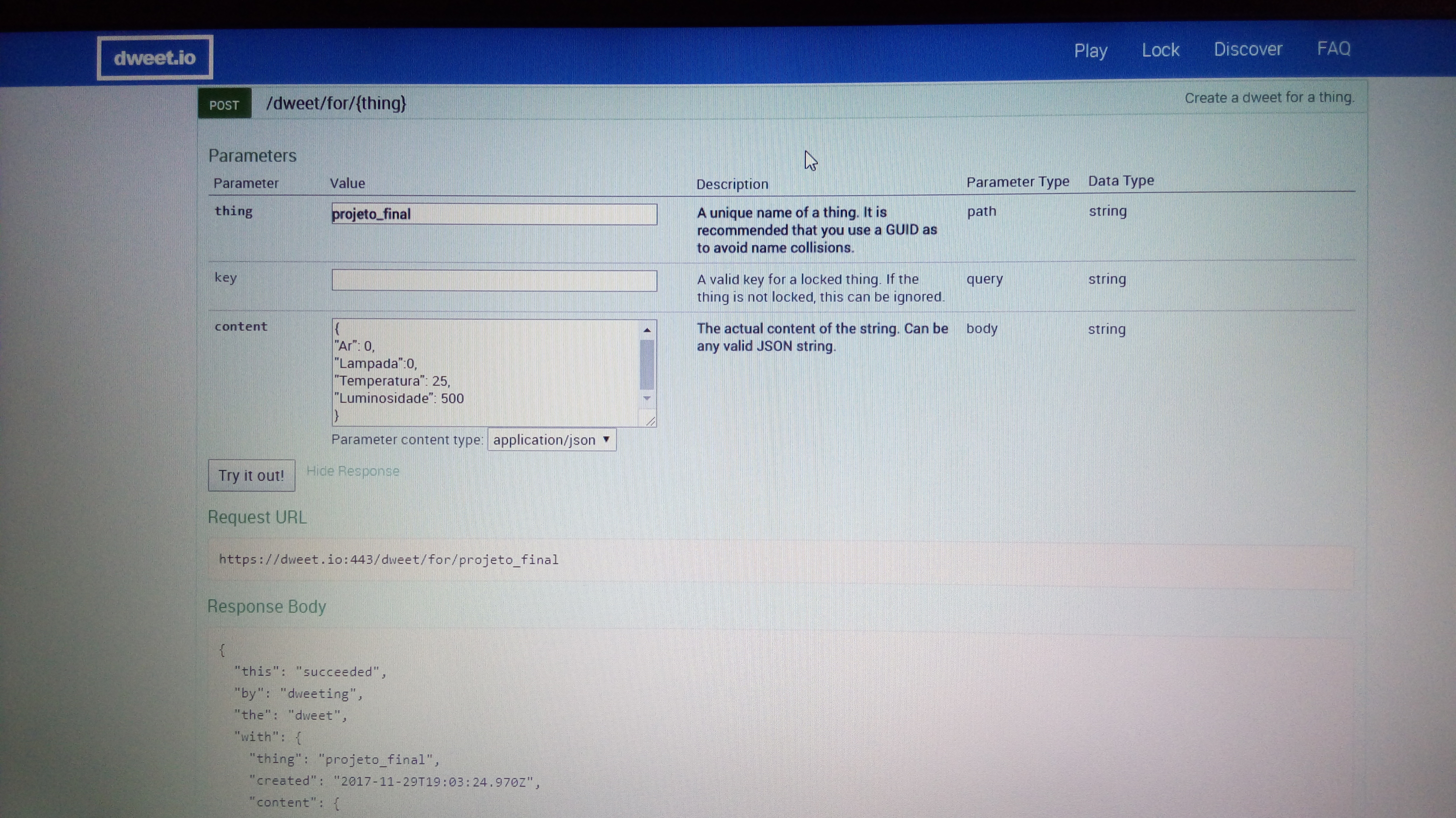Click the 'Description' column header
The image size is (1456, 818).
coord(732,184)
